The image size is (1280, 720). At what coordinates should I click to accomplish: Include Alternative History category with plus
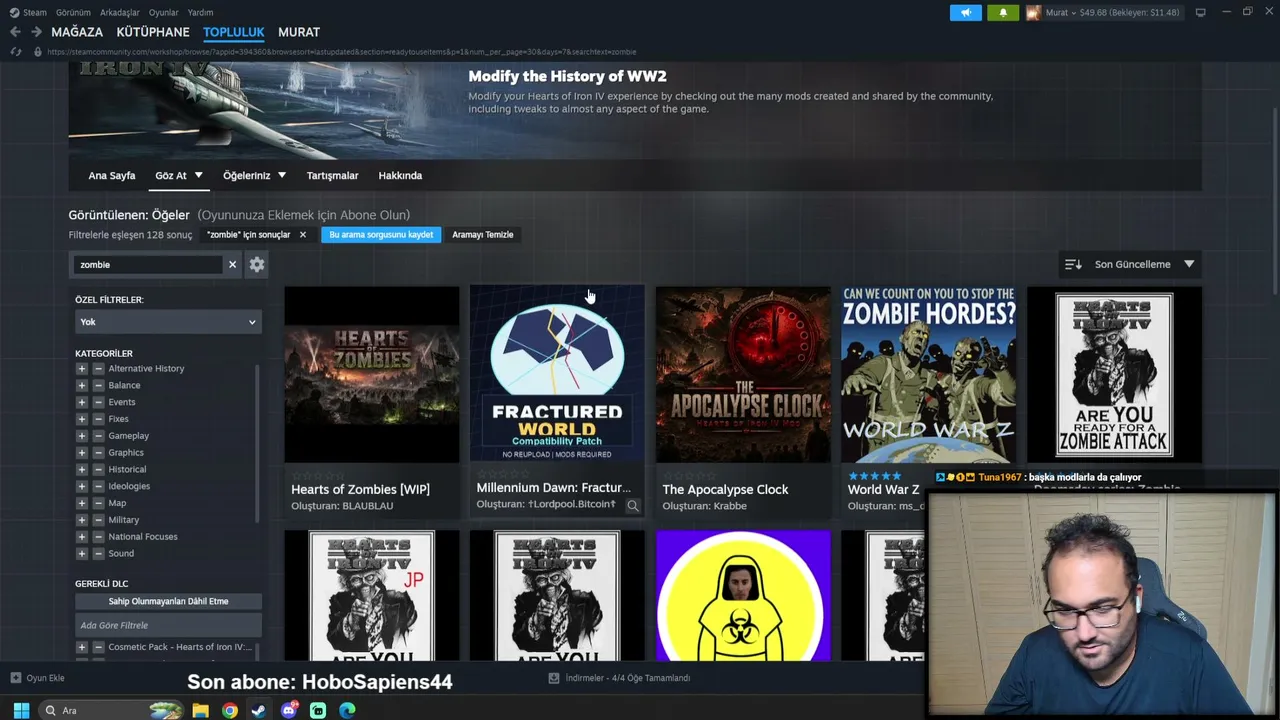[82, 369]
